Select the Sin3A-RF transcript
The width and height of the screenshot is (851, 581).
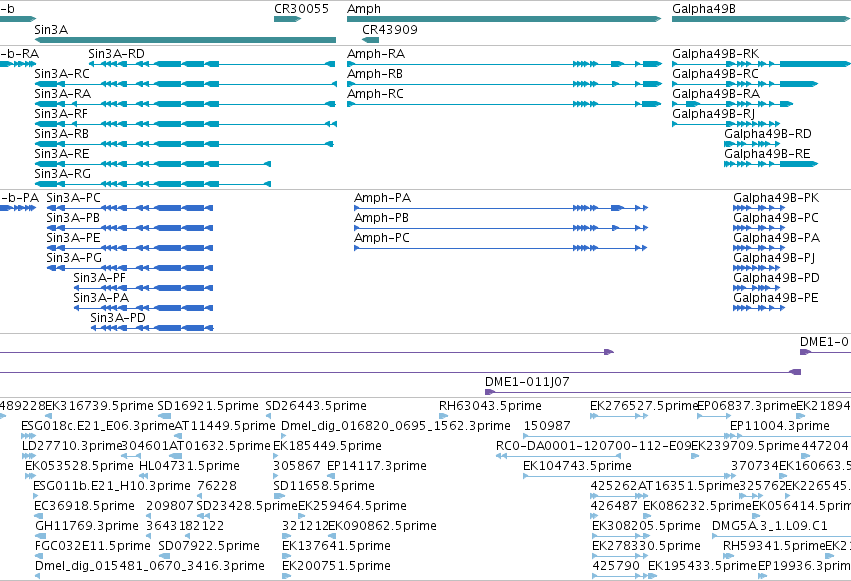pyautogui.click(x=185, y=124)
